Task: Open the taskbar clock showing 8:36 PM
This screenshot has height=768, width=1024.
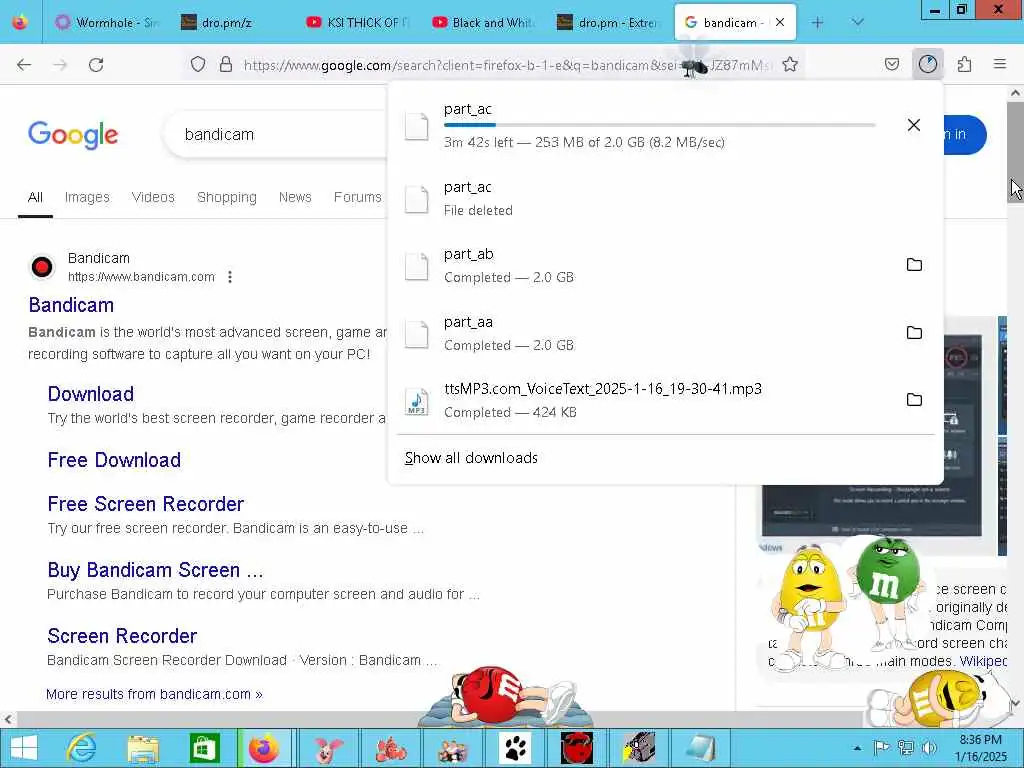Action: [981, 748]
